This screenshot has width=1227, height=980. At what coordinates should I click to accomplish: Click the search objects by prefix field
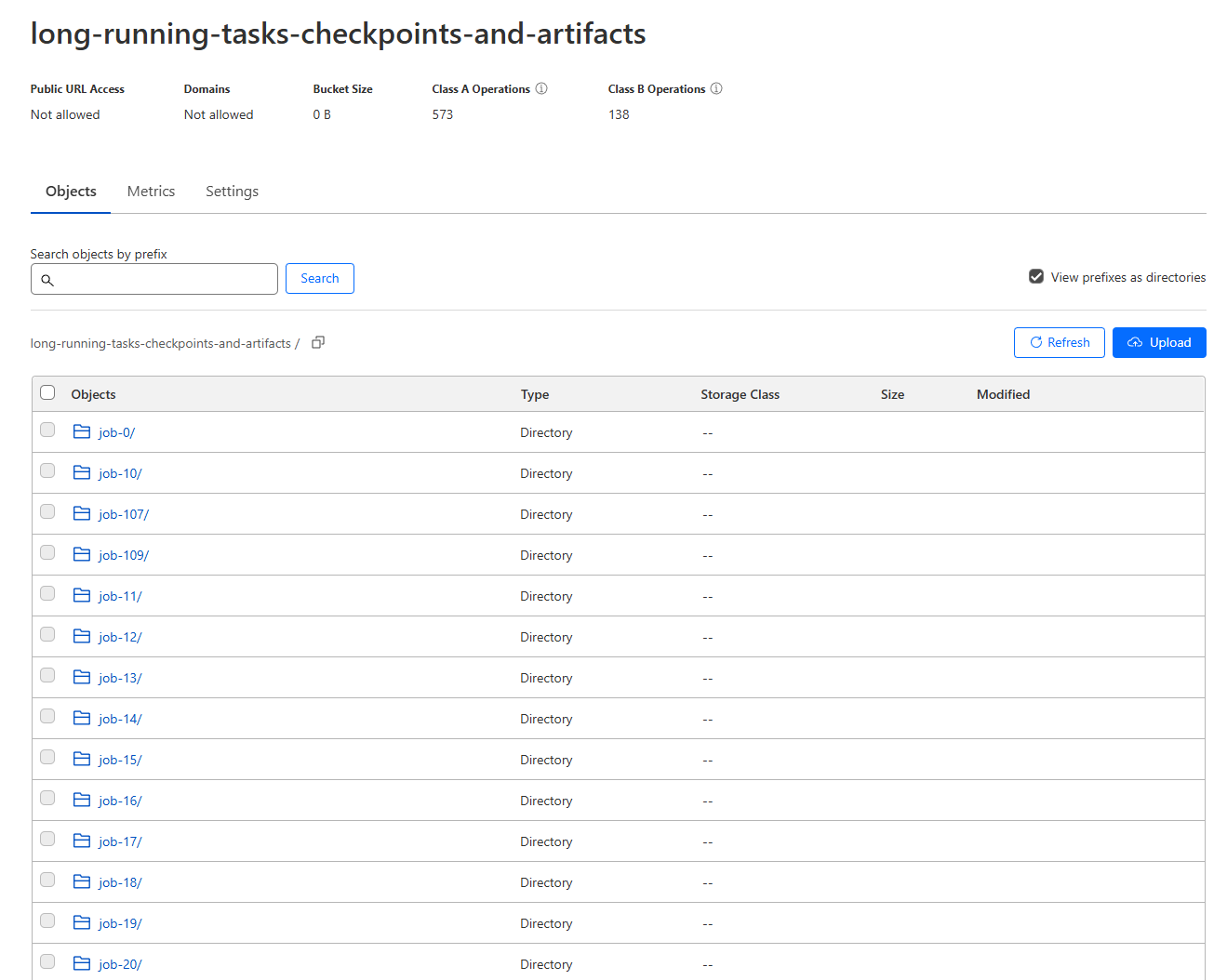click(x=154, y=279)
